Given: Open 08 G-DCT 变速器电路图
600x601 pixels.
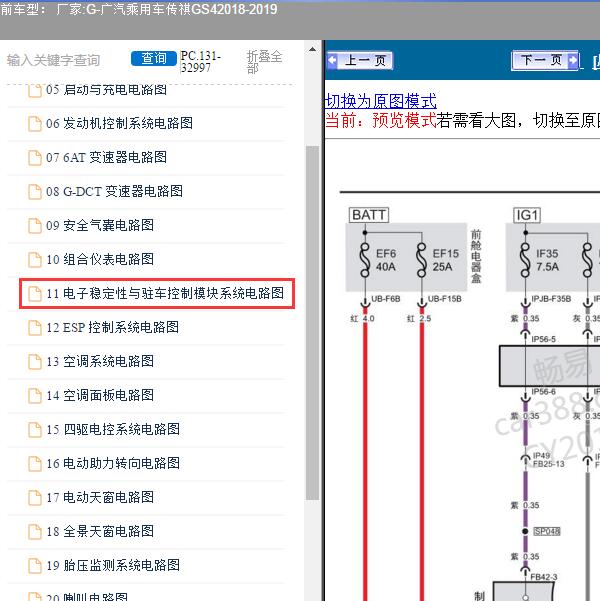Looking at the screenshot, I should 114,191.
